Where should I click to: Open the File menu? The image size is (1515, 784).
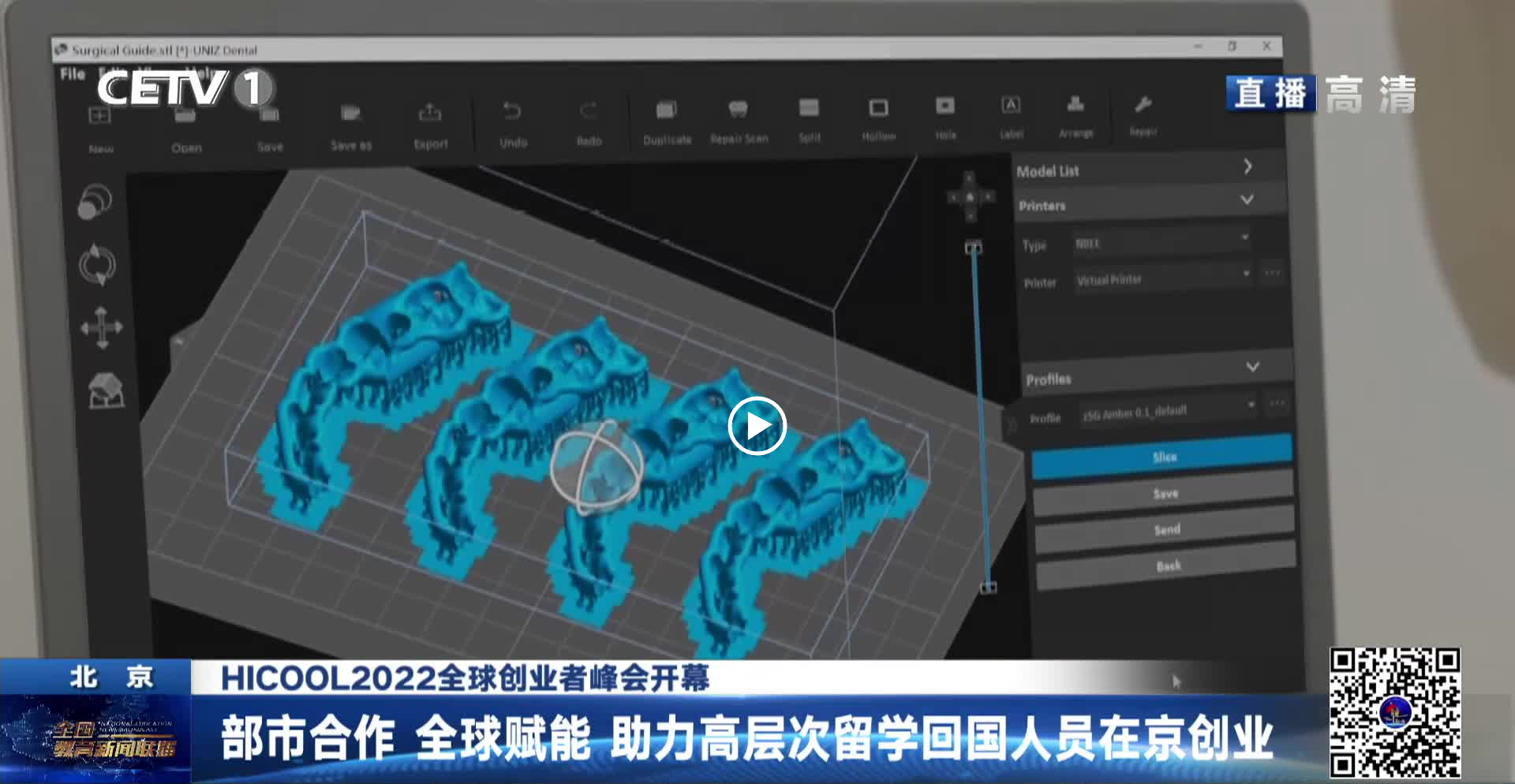click(72, 74)
